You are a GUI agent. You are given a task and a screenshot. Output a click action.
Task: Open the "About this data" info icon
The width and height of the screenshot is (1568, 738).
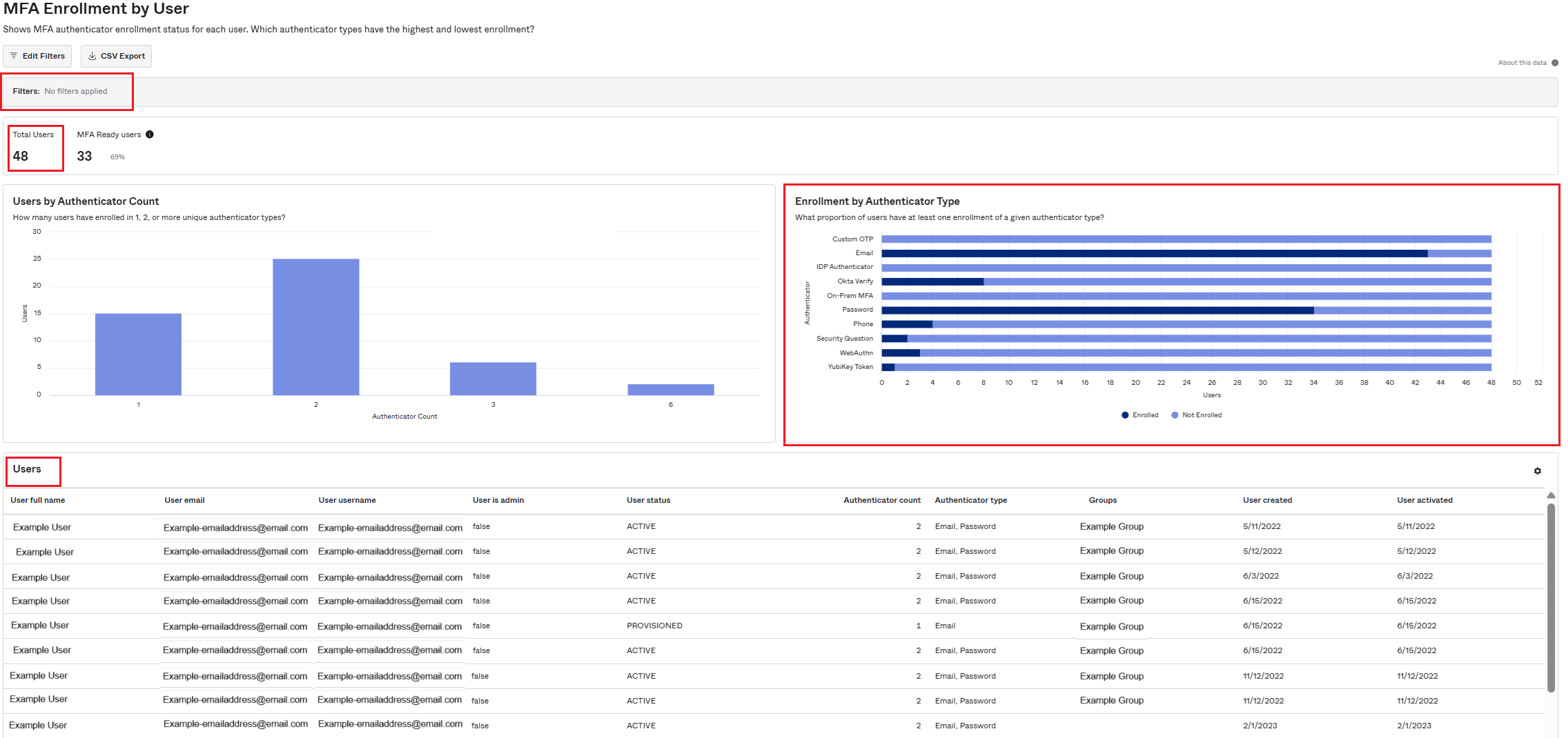pyautogui.click(x=1554, y=62)
